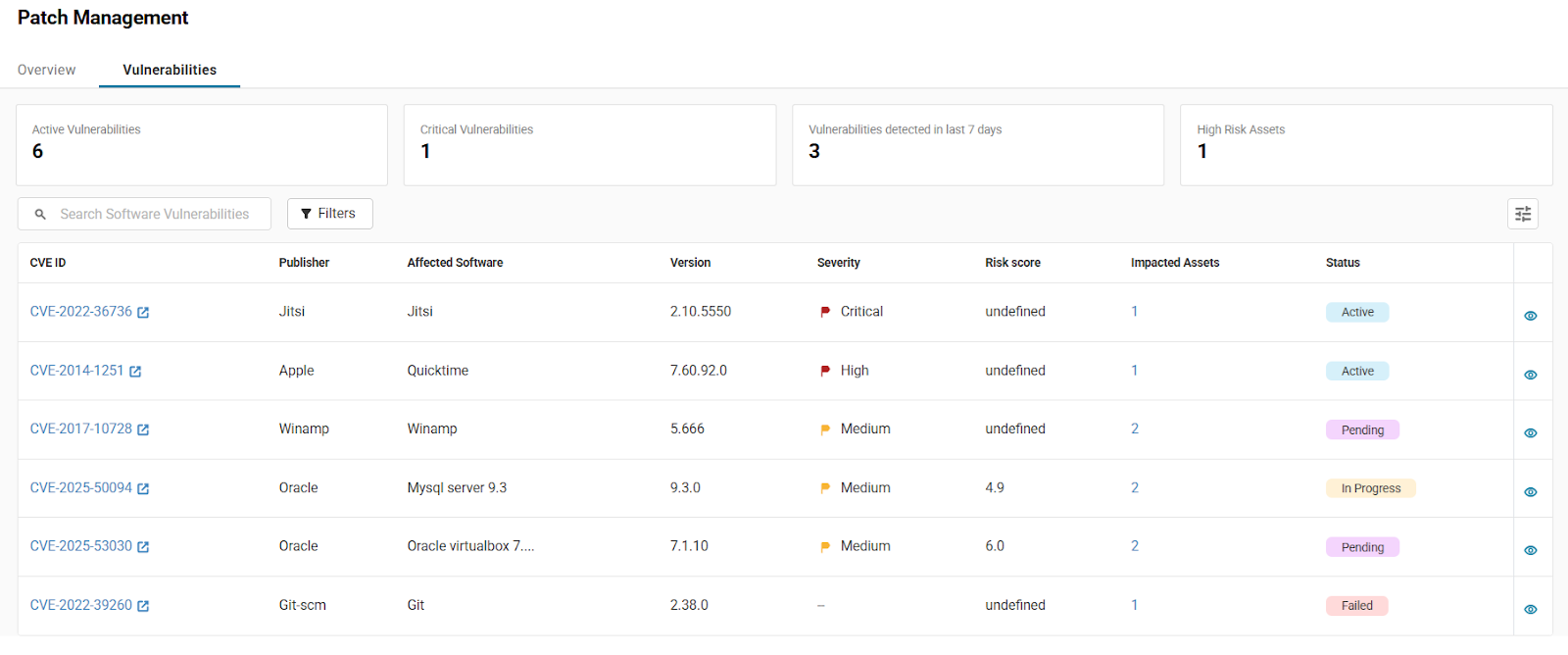The height and width of the screenshot is (655, 1568).
Task: Open external link icon beside CVE-2025-53030
Action: (143, 547)
